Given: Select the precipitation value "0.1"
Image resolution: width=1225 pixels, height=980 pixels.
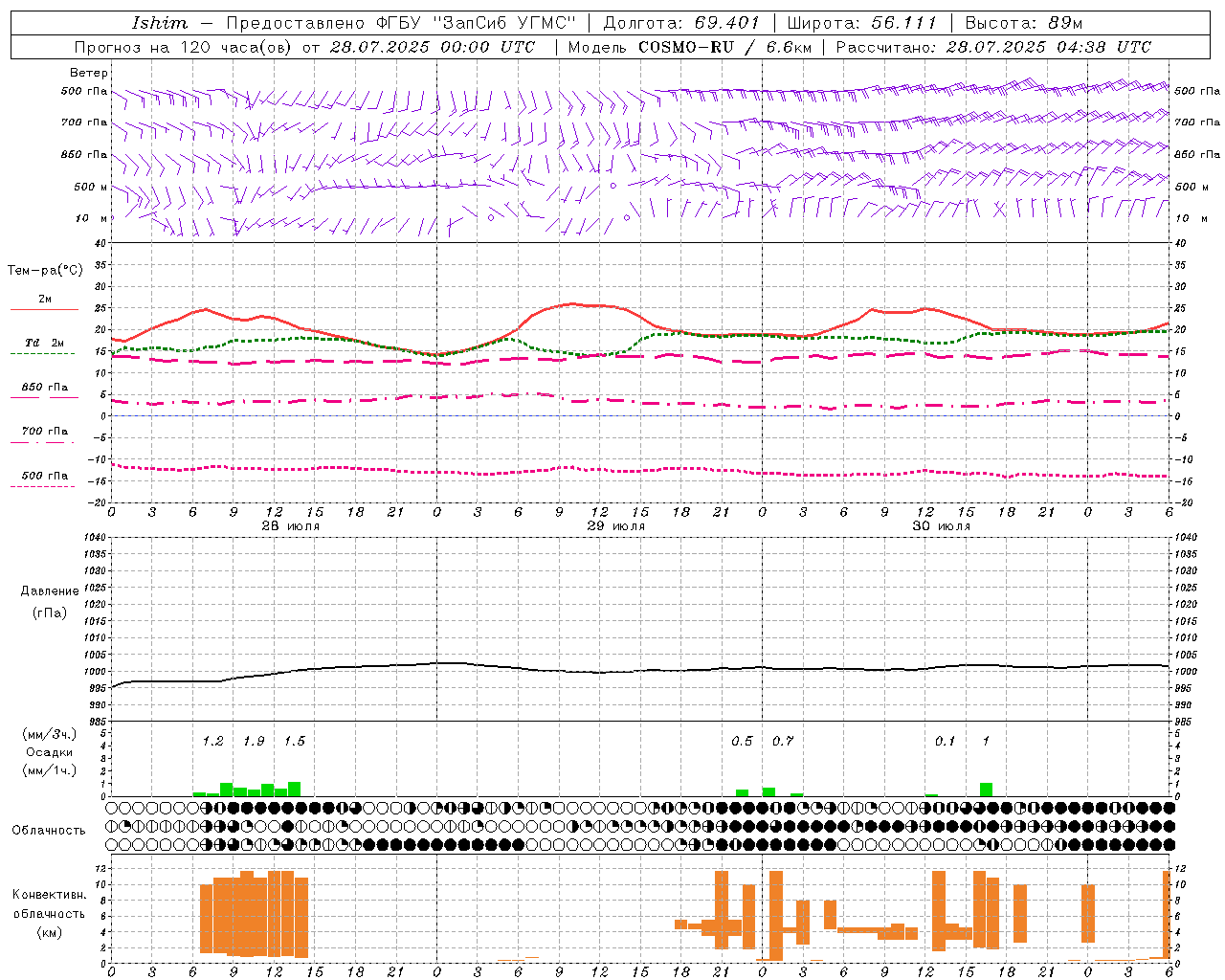Looking at the screenshot, I should pos(945,741).
